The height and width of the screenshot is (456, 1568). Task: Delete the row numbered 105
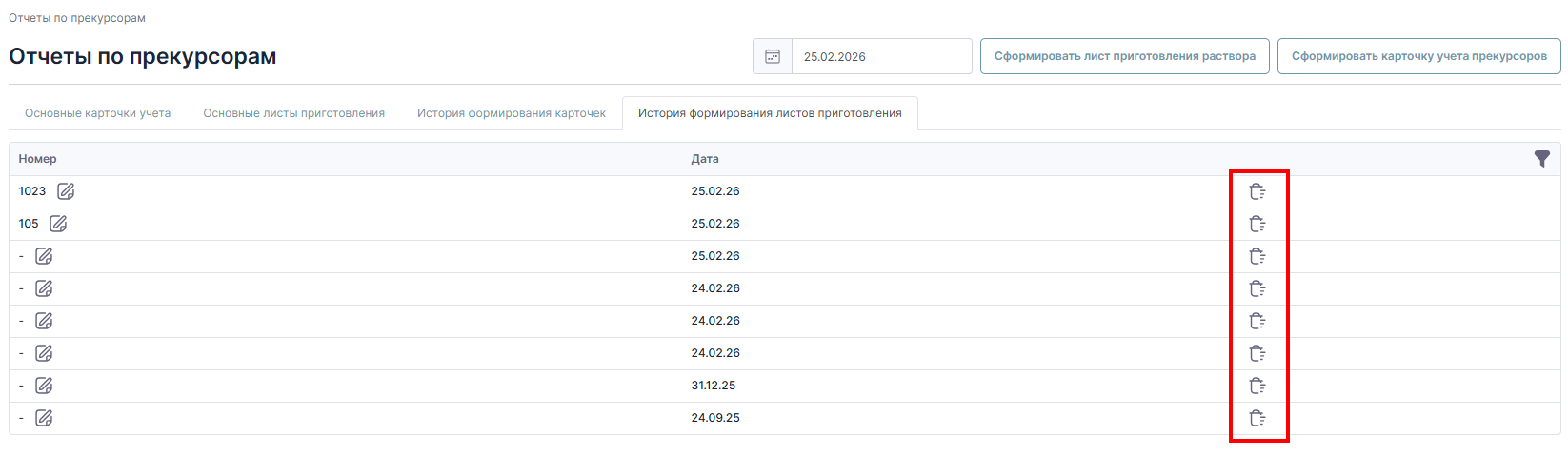coord(1257,224)
